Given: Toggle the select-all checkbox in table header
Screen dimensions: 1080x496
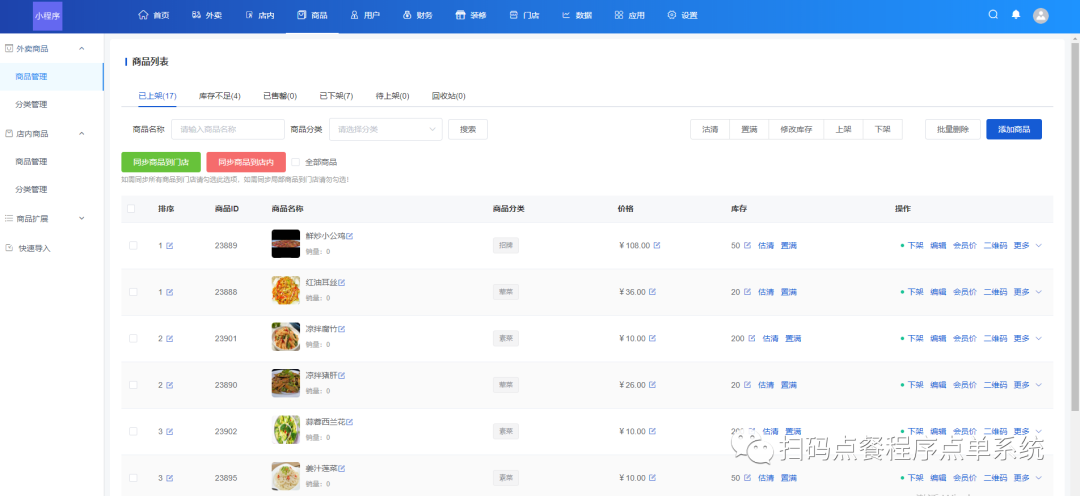Looking at the screenshot, I should coord(131,209).
